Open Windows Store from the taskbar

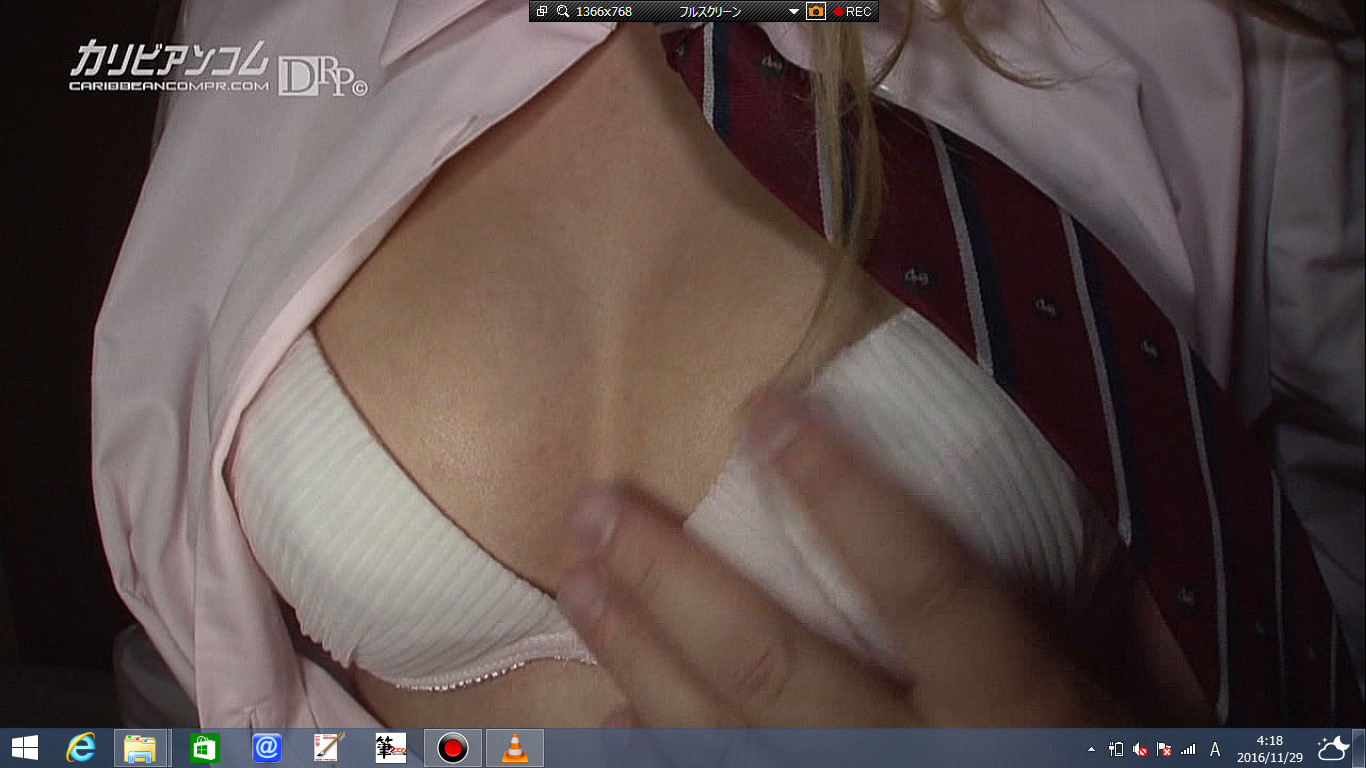[204, 748]
